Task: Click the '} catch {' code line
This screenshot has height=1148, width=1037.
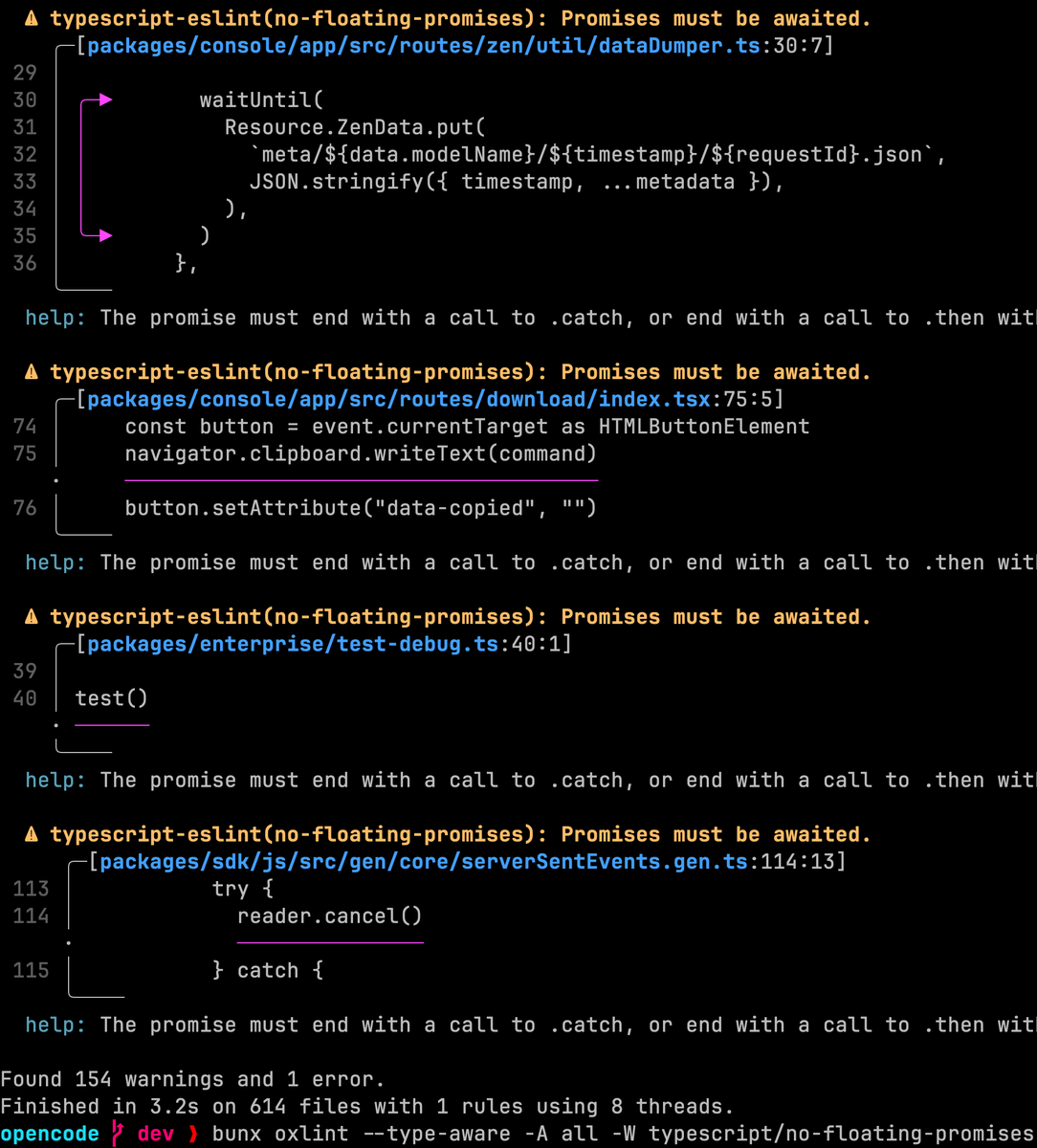Action: [x=268, y=971]
